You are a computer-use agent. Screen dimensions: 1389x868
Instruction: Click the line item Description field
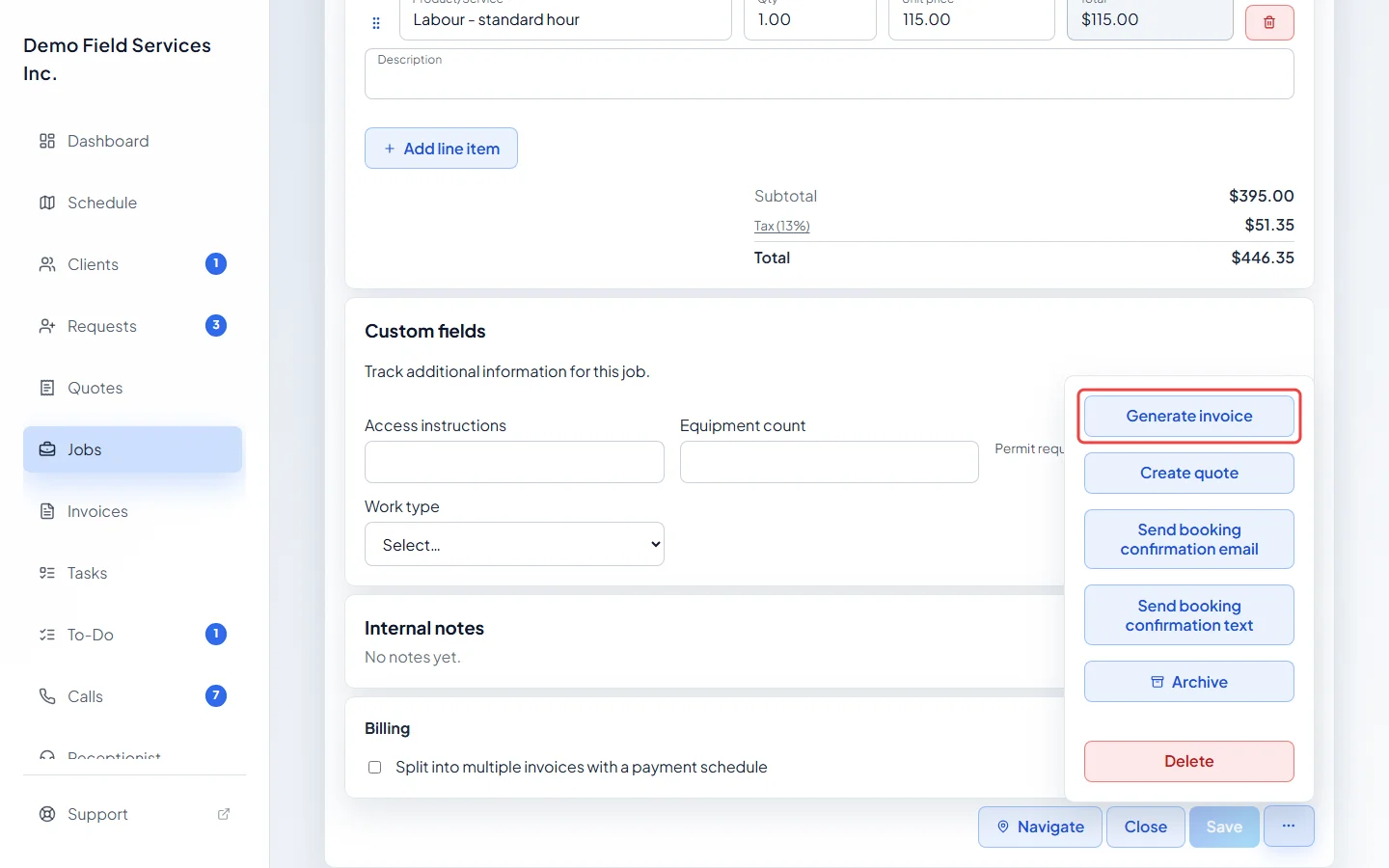830,73
